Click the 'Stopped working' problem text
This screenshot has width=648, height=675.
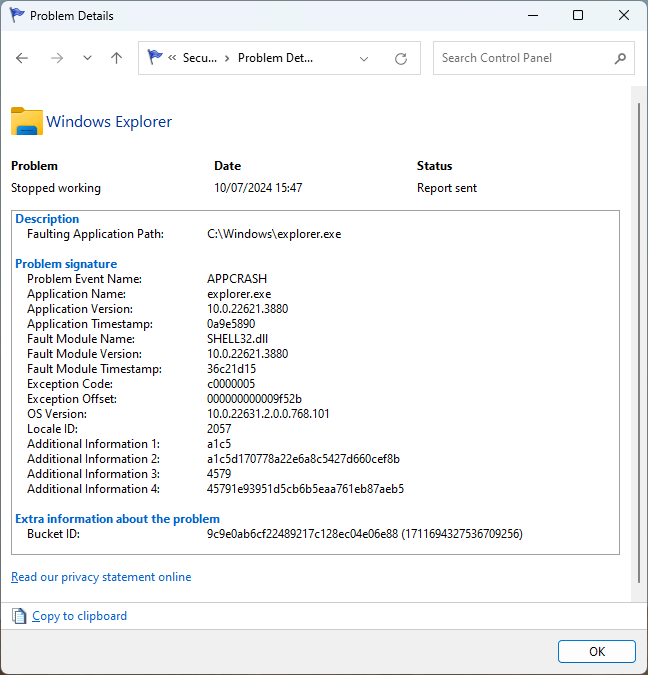coord(56,188)
